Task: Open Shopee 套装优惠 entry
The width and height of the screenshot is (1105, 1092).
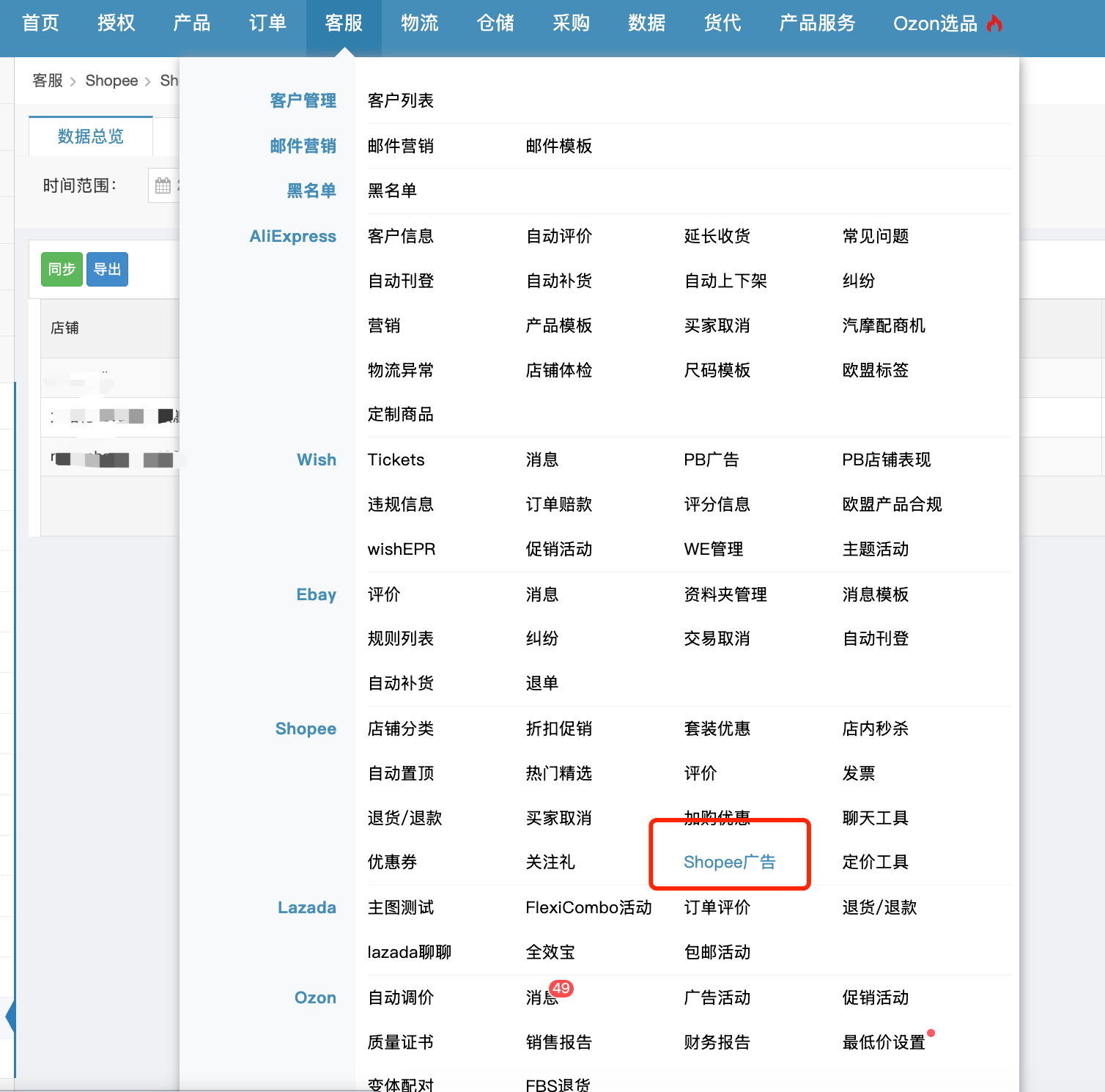Action: pyautogui.click(x=717, y=728)
